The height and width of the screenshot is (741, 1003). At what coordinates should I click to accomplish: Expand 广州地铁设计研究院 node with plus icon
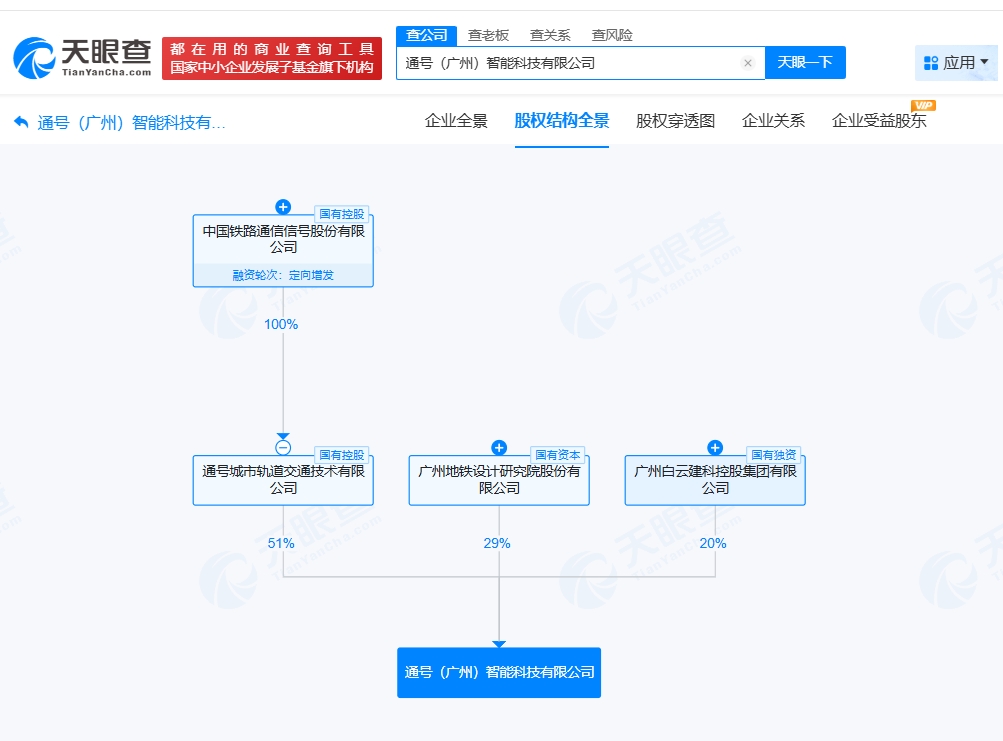coord(499,448)
